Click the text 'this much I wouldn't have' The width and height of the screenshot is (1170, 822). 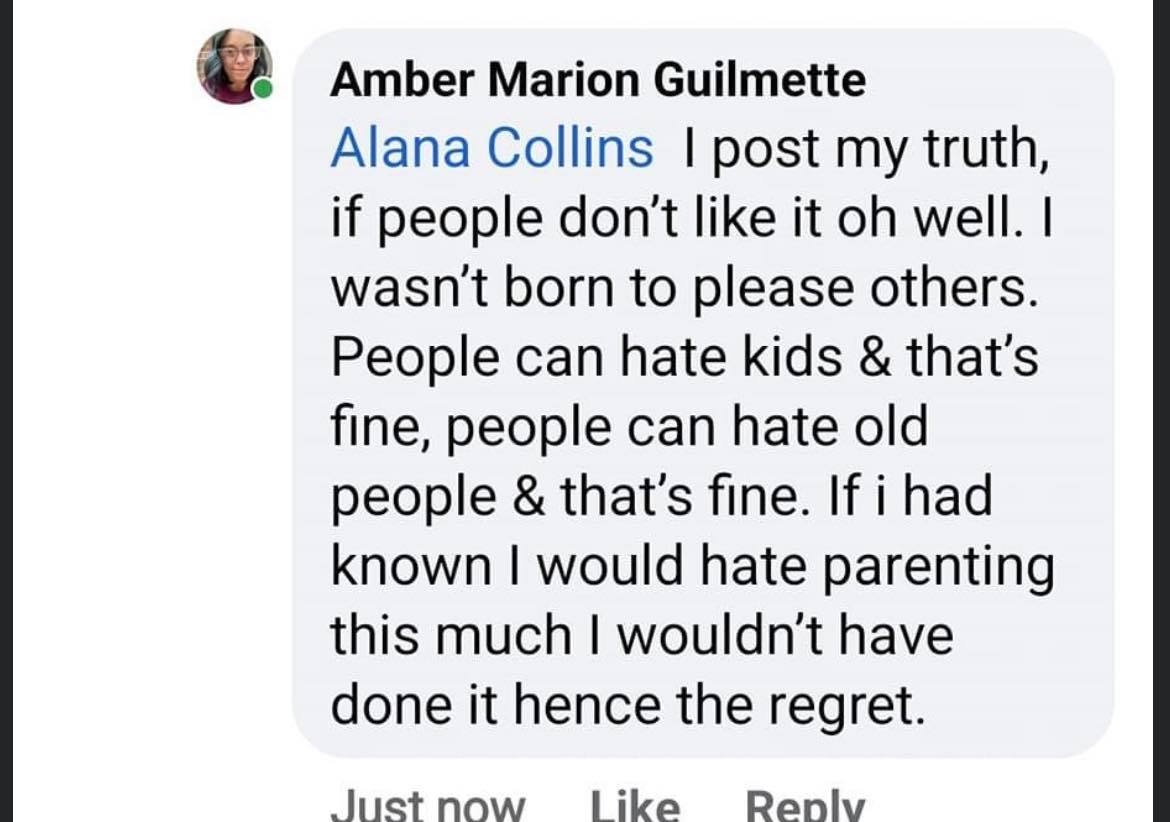pos(641,636)
